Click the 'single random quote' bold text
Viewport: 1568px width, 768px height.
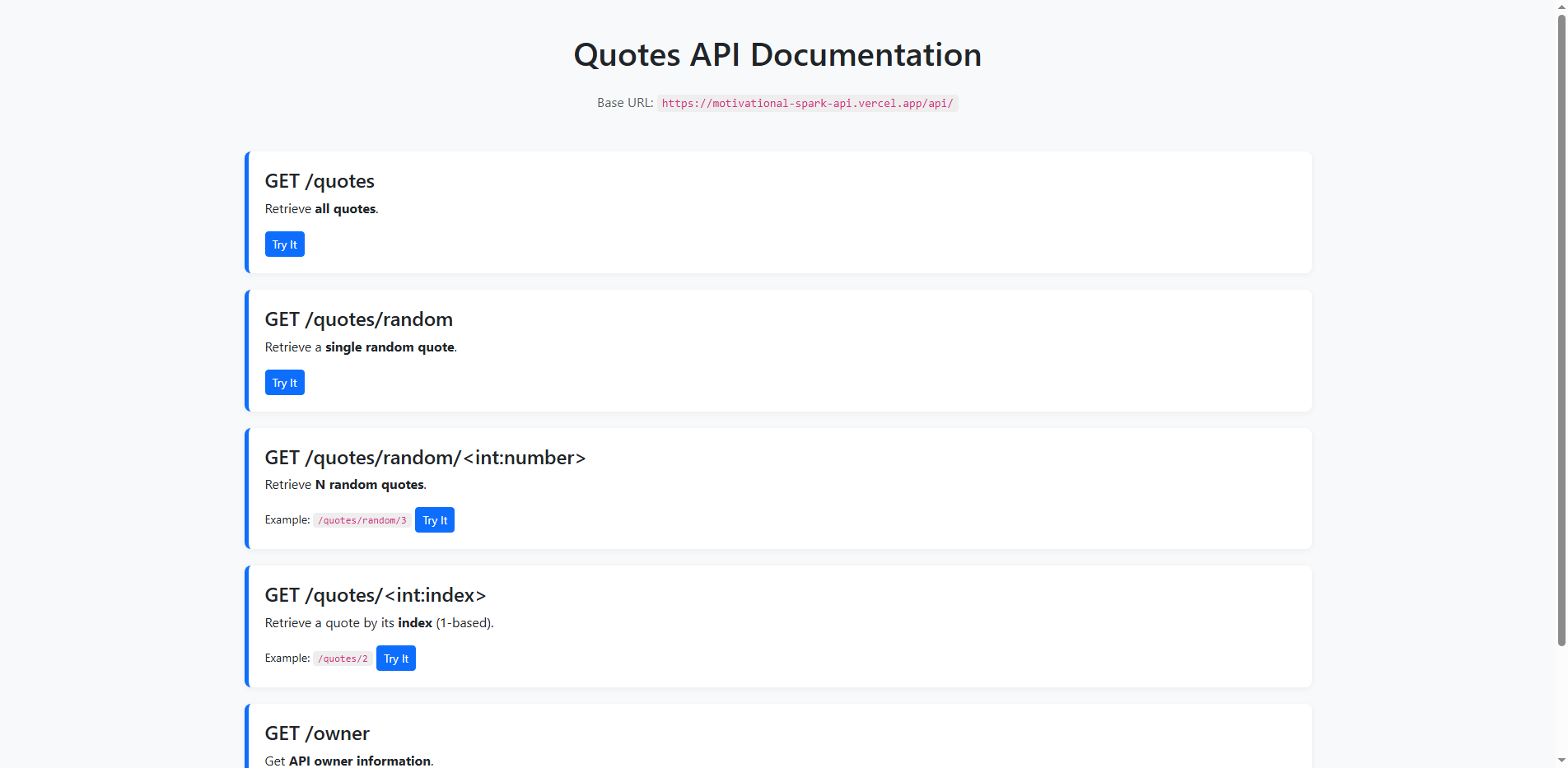pos(390,347)
